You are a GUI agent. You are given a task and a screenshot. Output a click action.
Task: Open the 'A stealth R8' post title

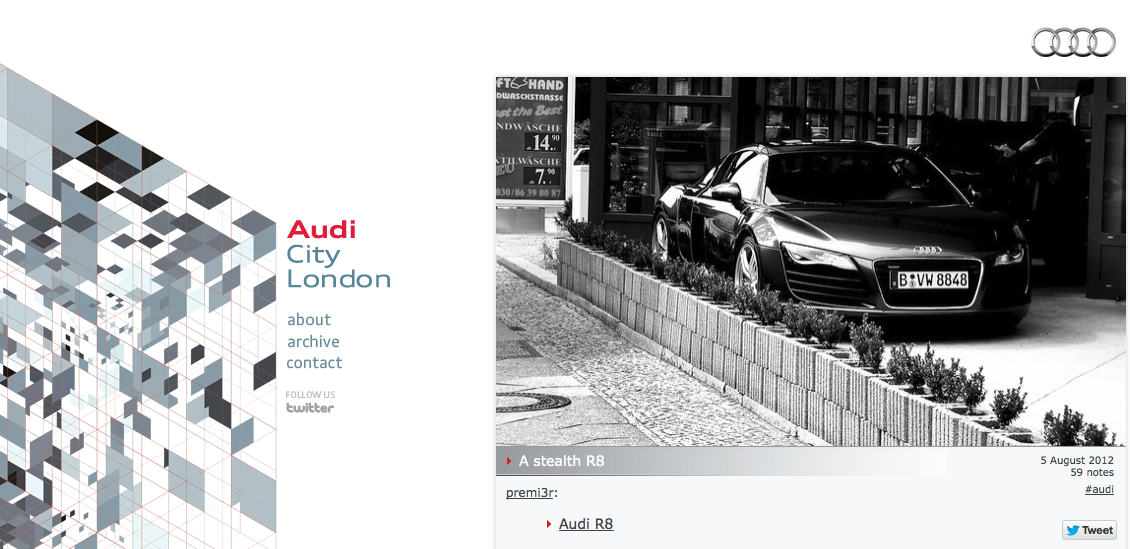click(x=561, y=461)
